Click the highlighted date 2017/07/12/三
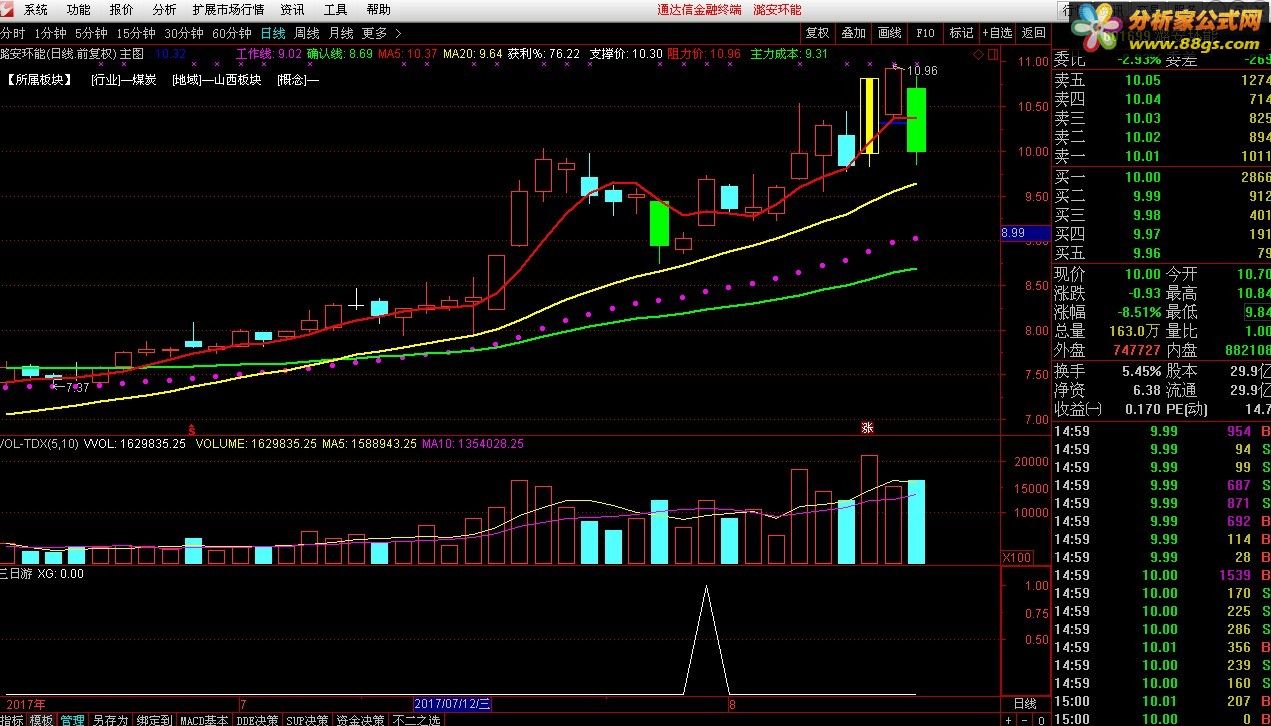This screenshot has height=726, width=1271. click(453, 704)
